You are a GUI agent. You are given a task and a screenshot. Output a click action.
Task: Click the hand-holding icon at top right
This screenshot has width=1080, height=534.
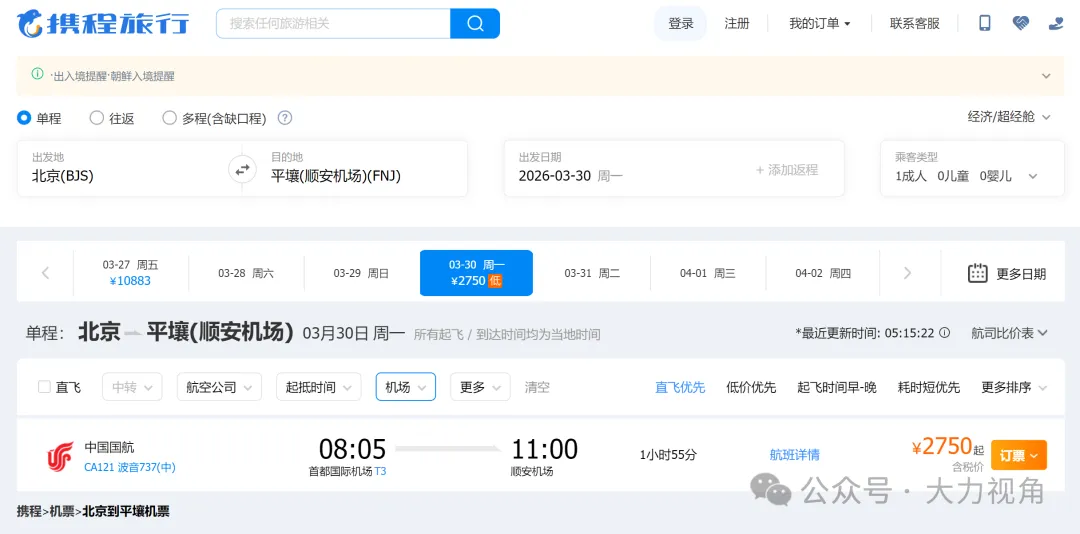[x=1056, y=23]
